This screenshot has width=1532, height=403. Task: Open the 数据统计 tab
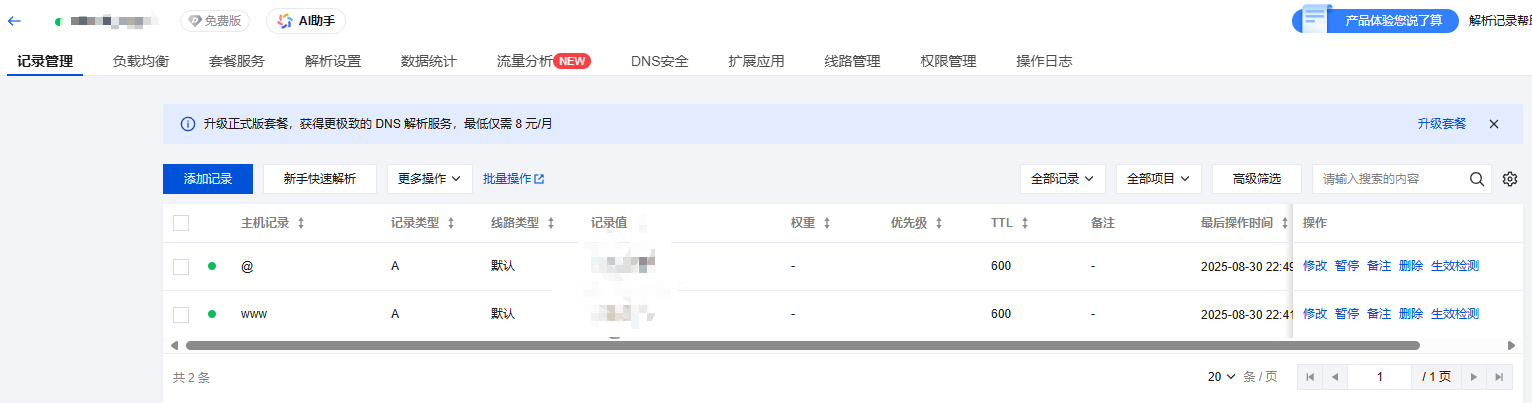[428, 61]
